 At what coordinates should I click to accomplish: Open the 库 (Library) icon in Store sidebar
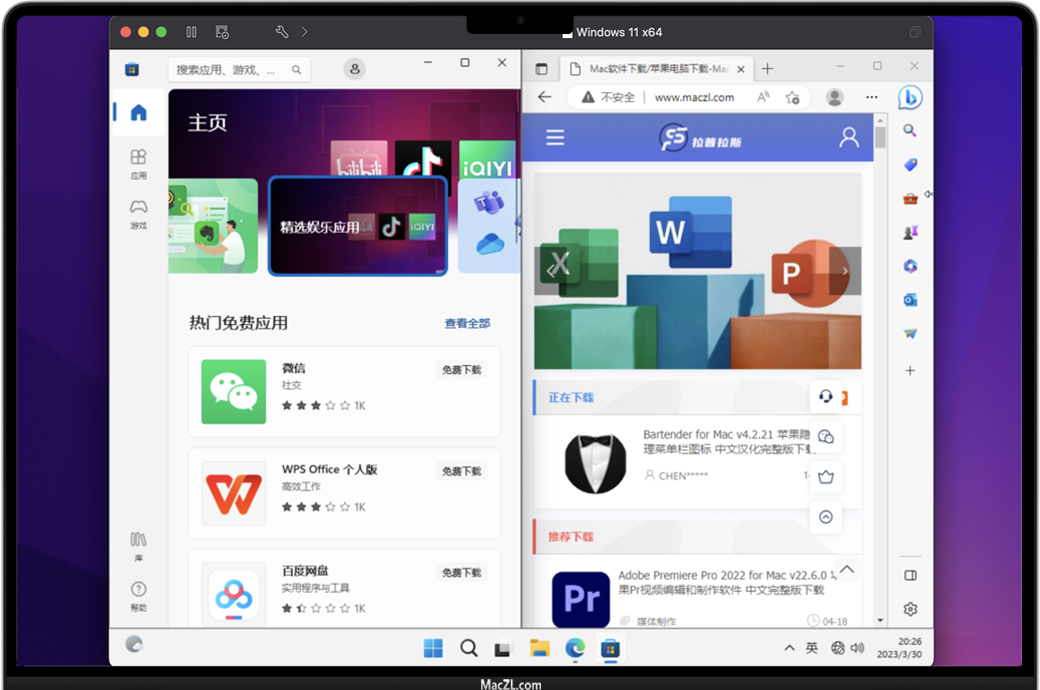[x=138, y=544]
